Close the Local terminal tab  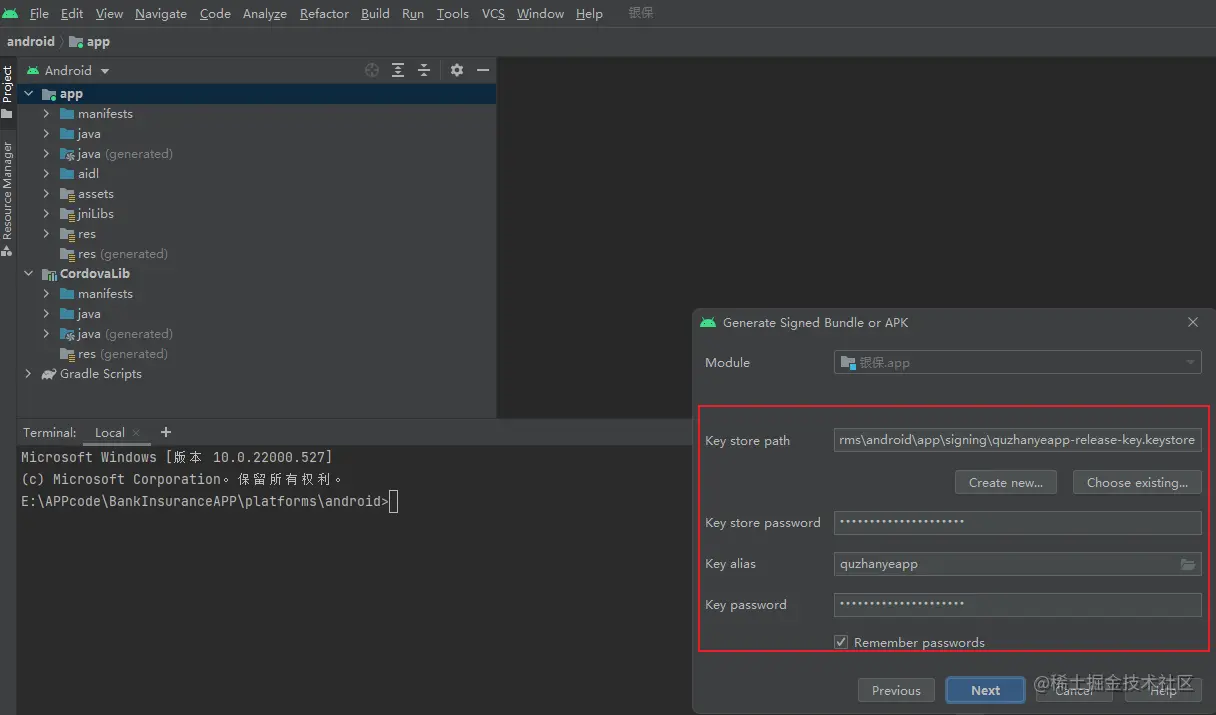tap(136, 433)
